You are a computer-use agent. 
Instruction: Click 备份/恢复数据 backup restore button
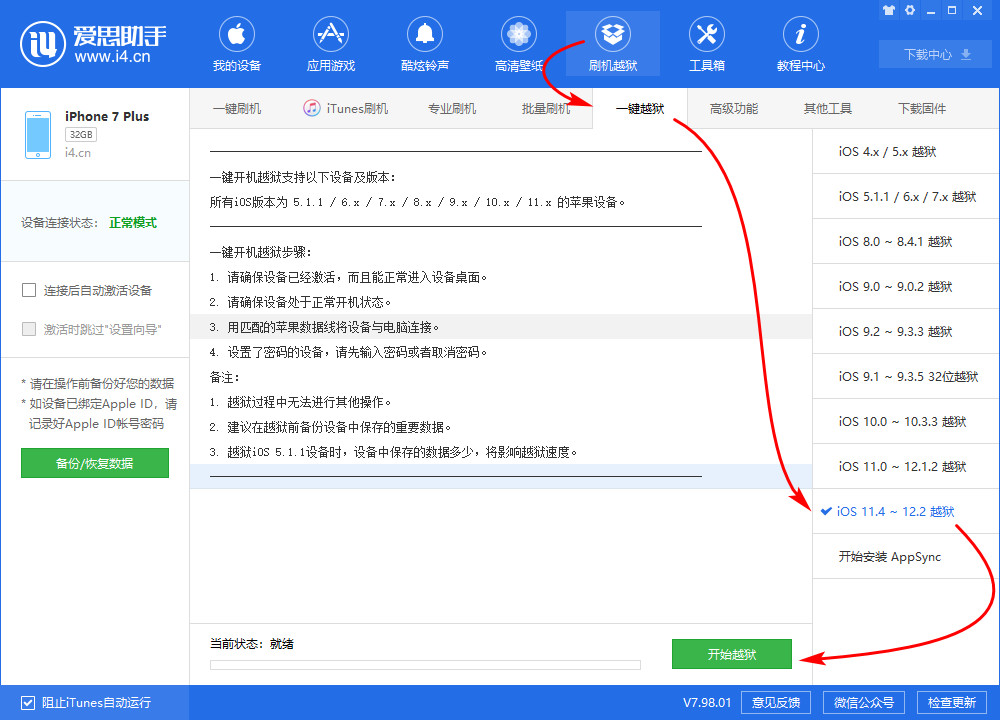point(94,463)
